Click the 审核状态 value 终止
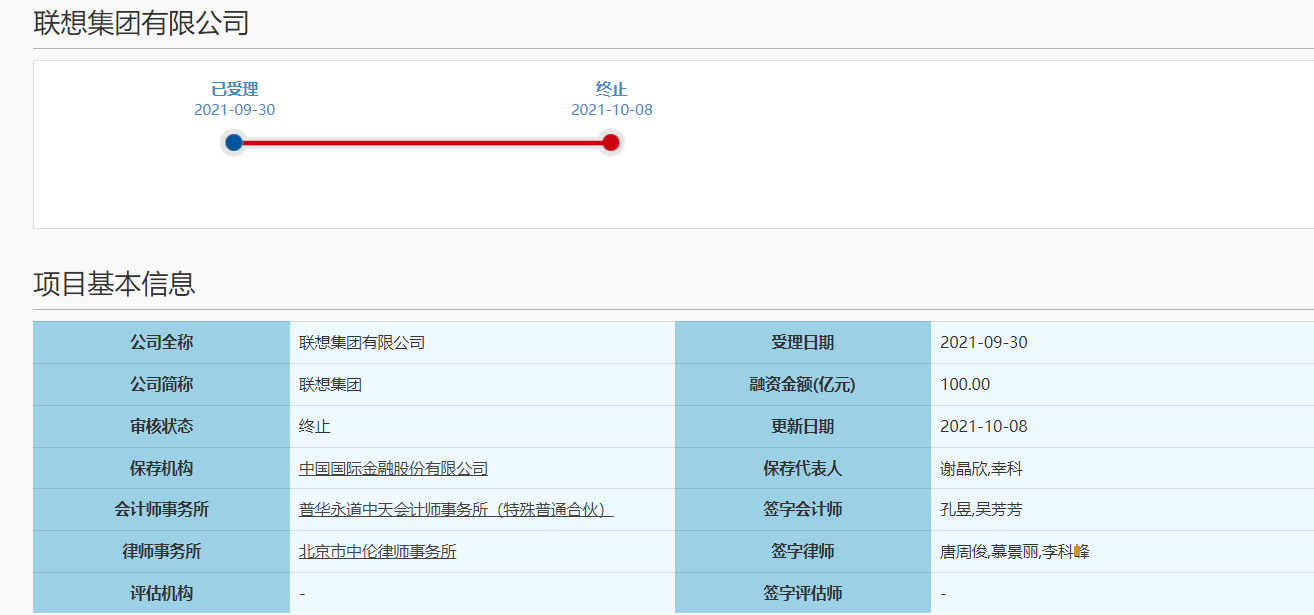The height and width of the screenshot is (615, 1314). (x=305, y=425)
